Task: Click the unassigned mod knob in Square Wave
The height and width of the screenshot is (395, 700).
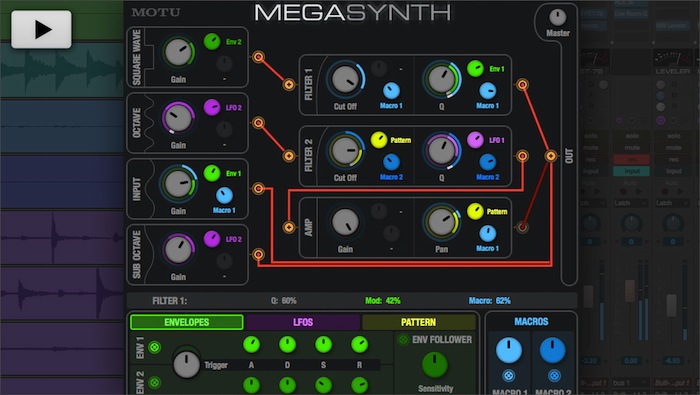Action: tap(224, 64)
